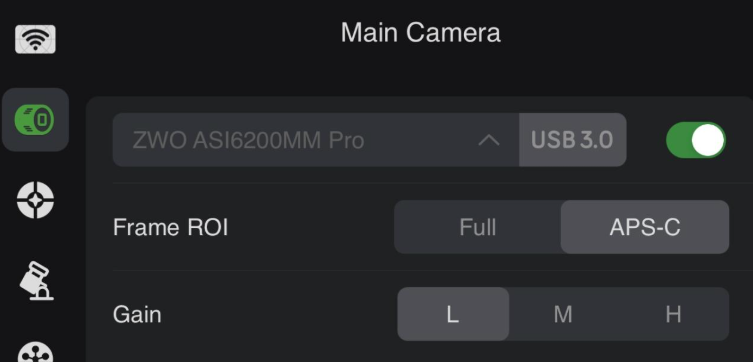
Task: Click the divider line below Frame ROI row
Action: point(433,270)
